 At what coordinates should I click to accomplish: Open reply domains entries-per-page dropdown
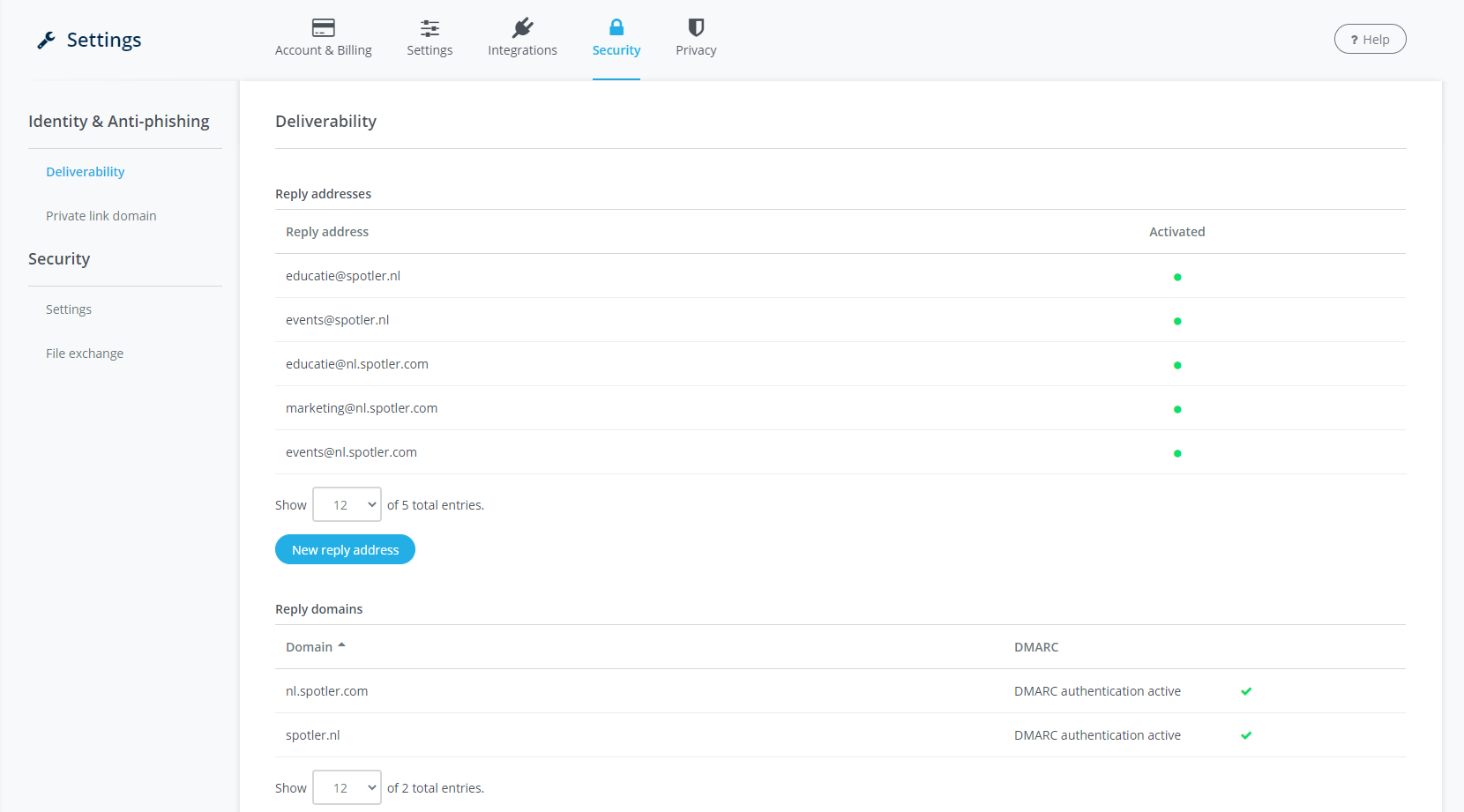coord(347,787)
